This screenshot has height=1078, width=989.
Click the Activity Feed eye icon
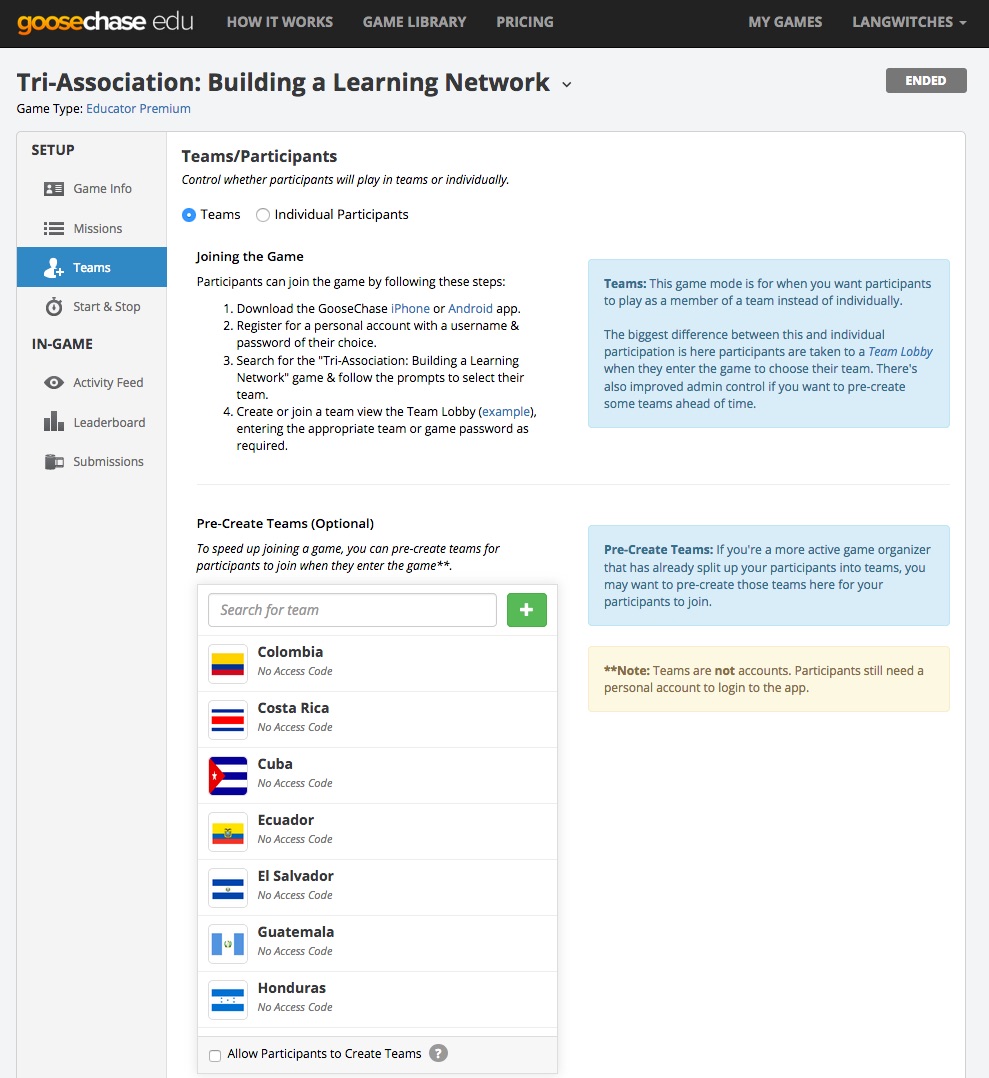[54, 382]
